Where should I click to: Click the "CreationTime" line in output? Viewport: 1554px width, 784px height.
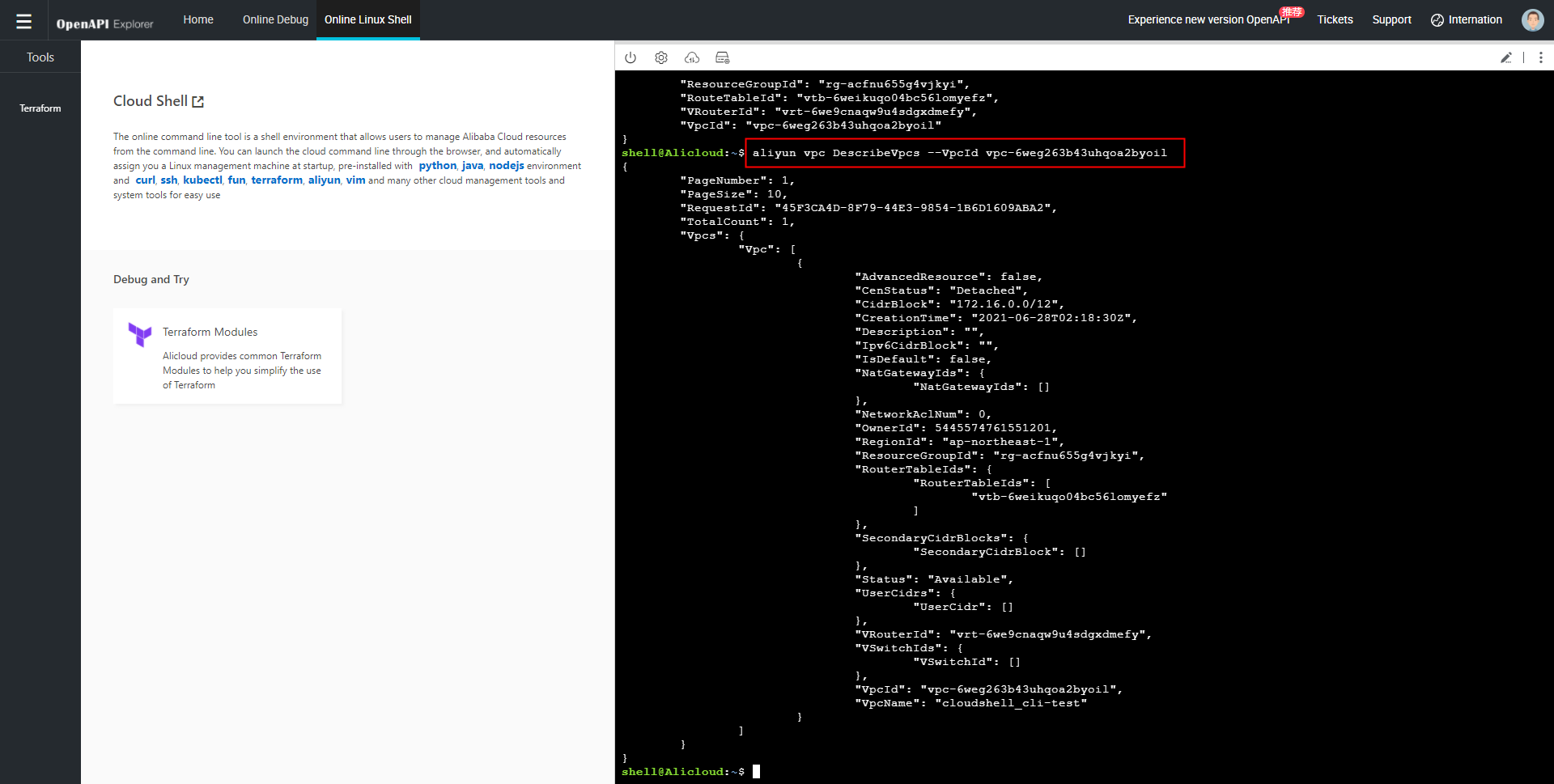pyautogui.click(x=996, y=318)
